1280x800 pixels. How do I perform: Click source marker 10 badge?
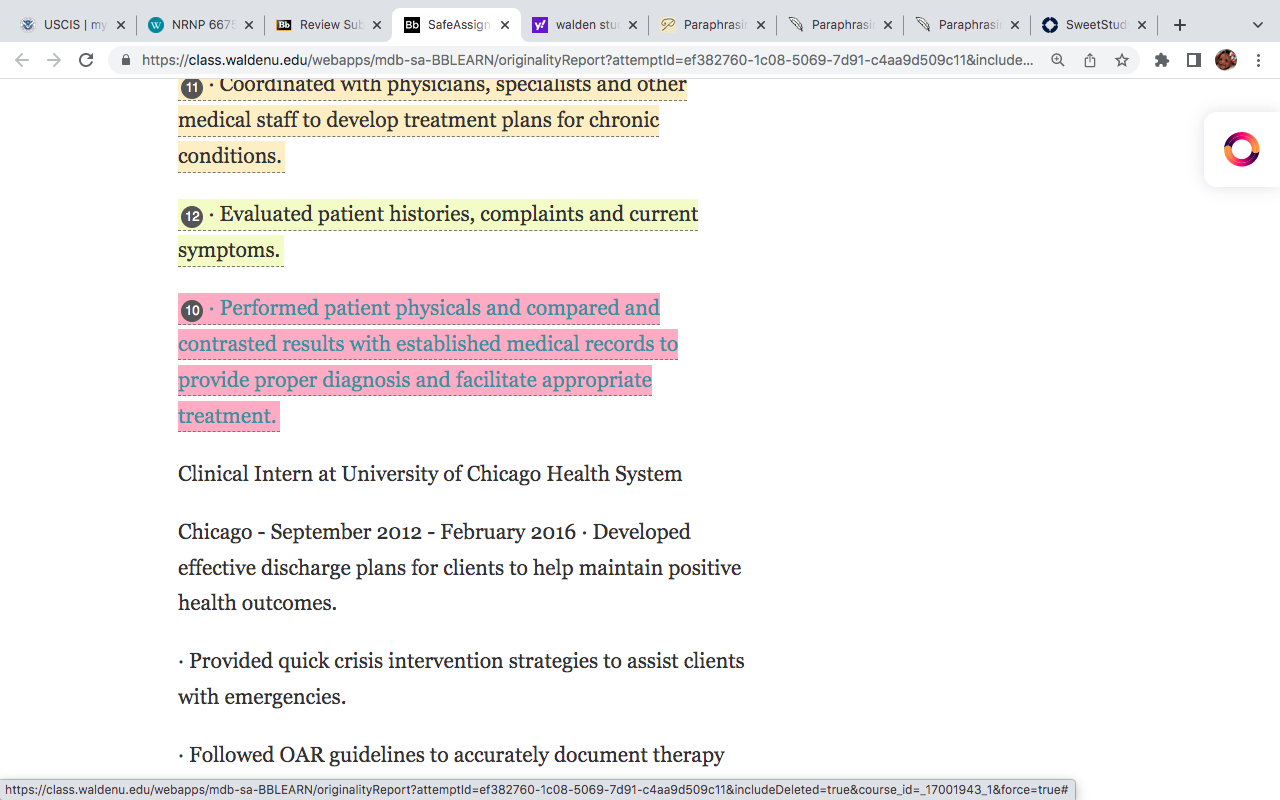191,310
